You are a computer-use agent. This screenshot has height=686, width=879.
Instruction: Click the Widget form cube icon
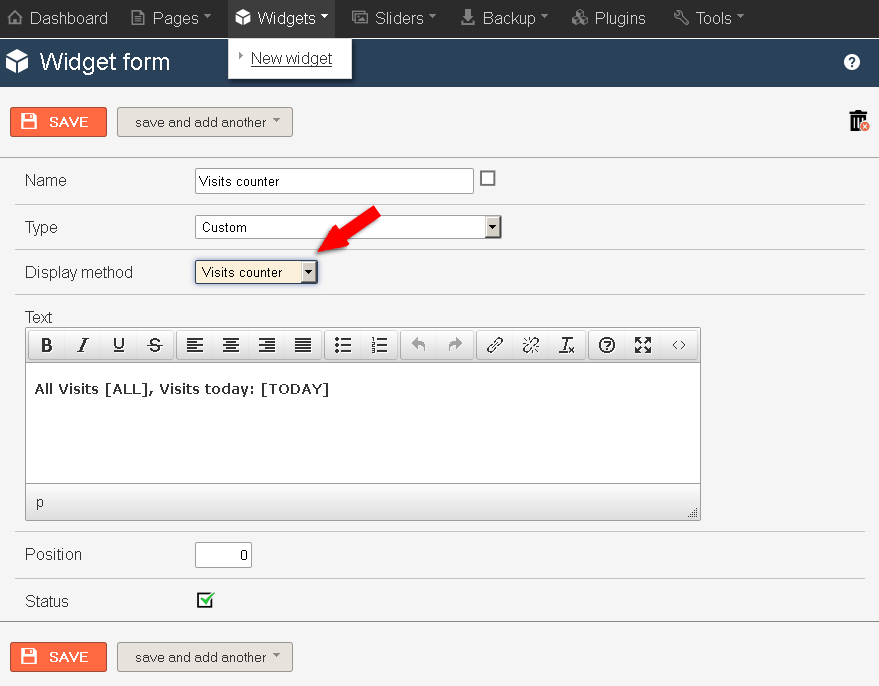tap(17, 61)
